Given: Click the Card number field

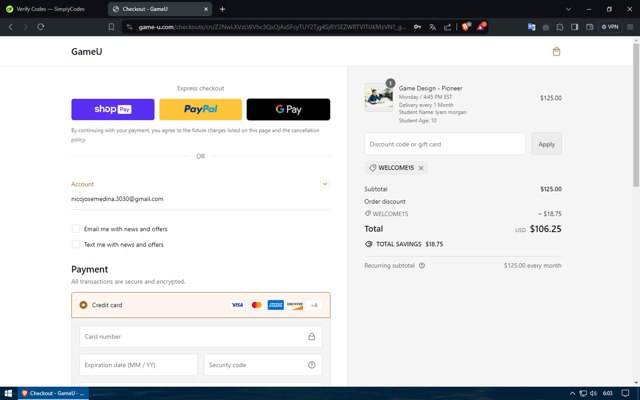Looking at the screenshot, I should (x=200, y=336).
